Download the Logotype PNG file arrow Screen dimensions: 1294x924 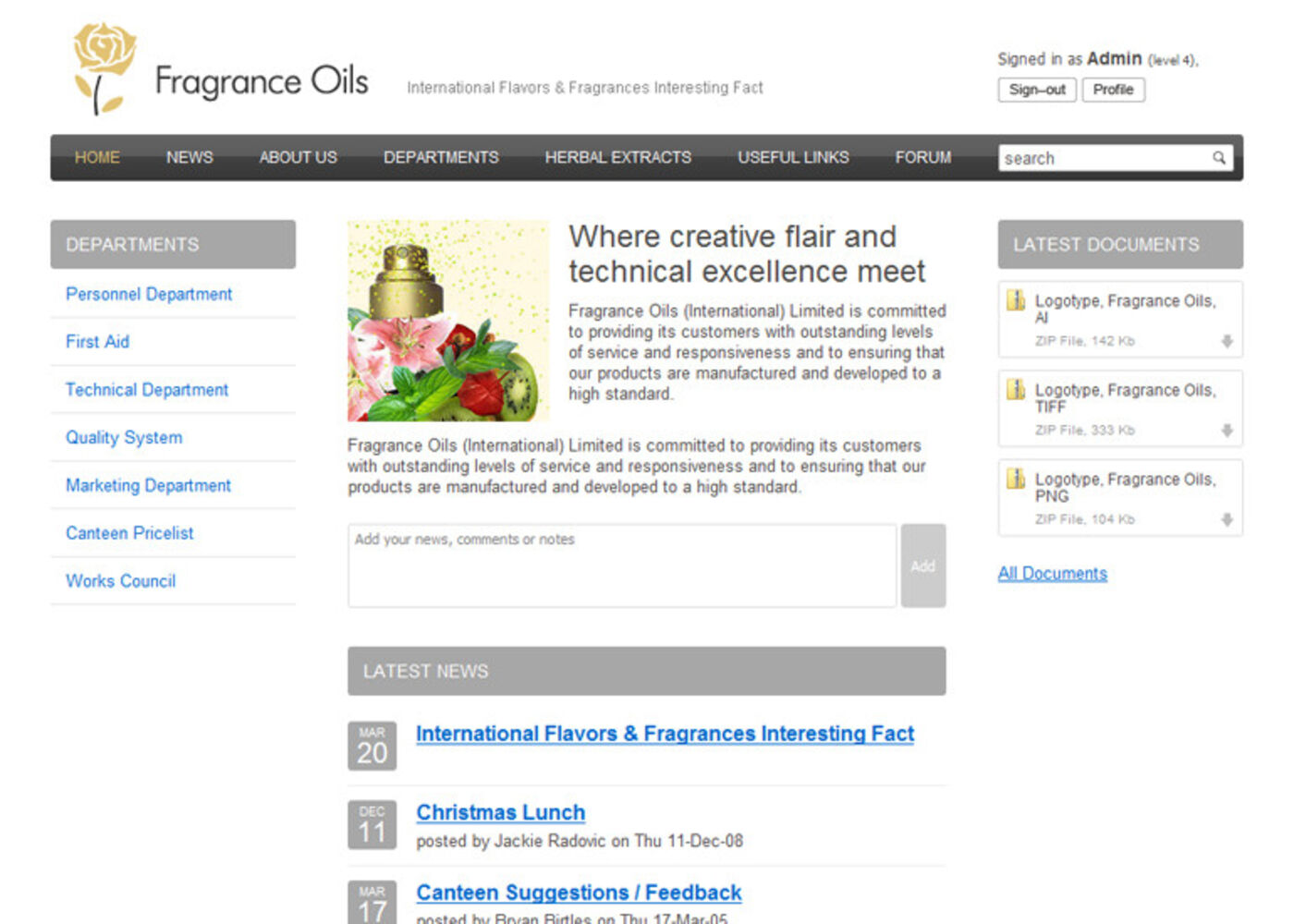[1227, 520]
